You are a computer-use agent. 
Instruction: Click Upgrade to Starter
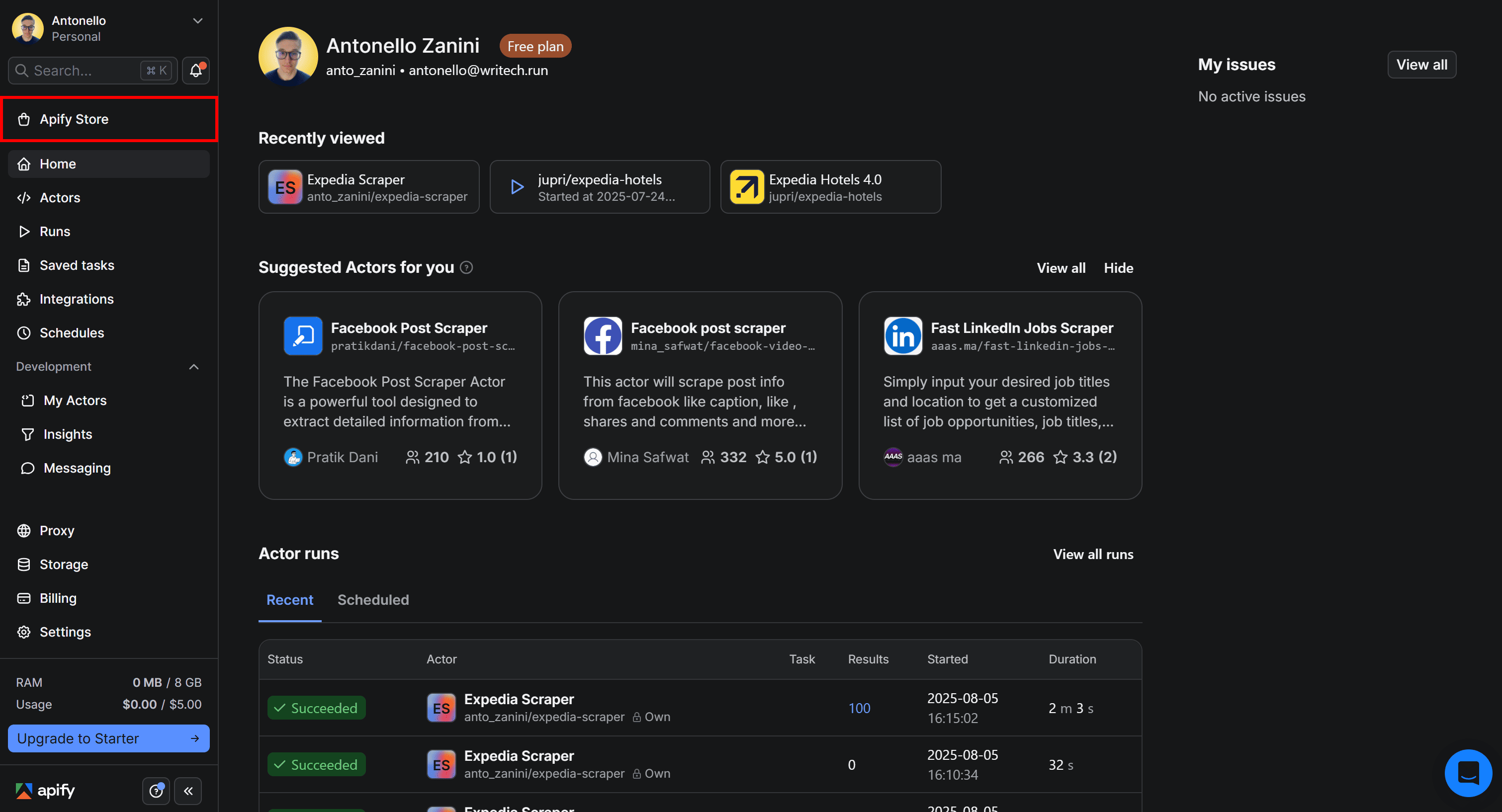coord(108,738)
